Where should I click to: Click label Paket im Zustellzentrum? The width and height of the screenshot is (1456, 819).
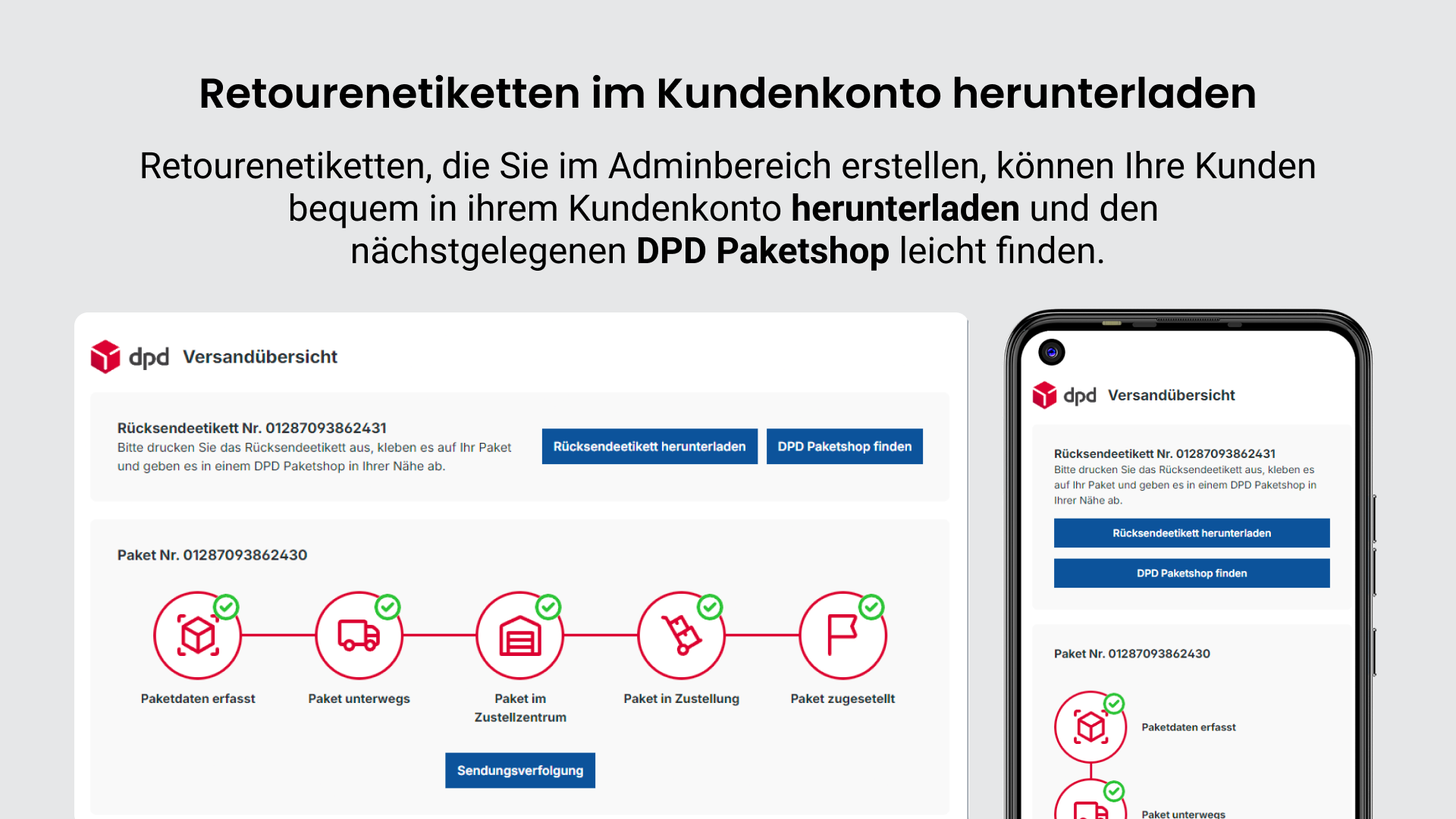(520, 708)
